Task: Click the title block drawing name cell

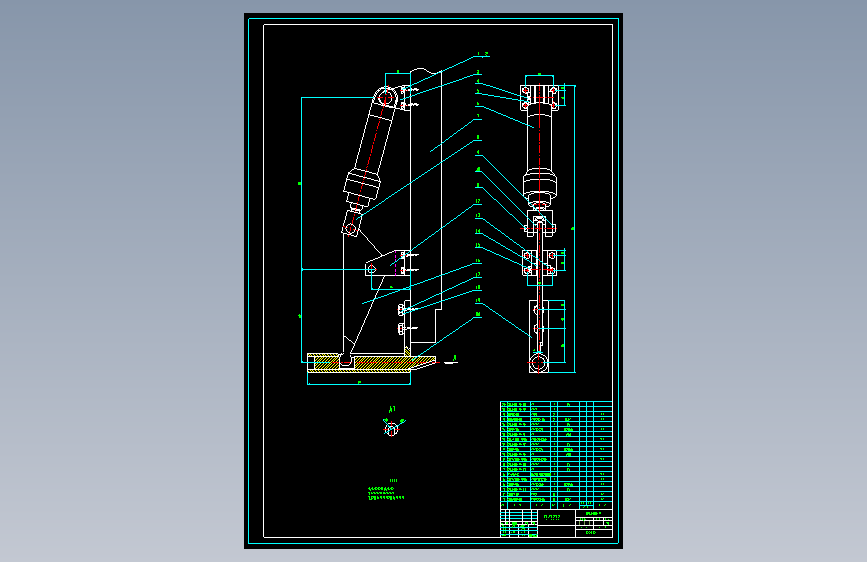Action: tap(556, 518)
